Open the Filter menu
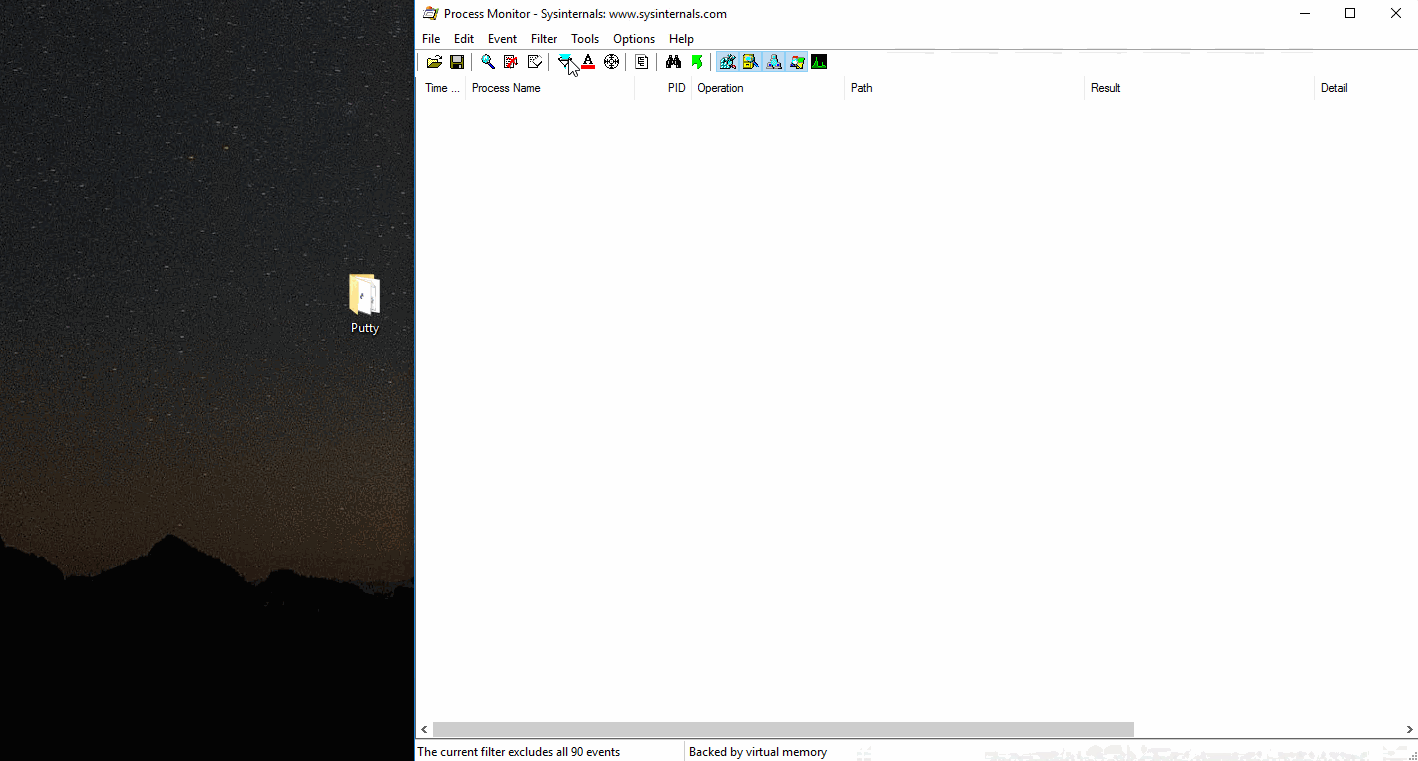The height and width of the screenshot is (761, 1418). click(544, 39)
